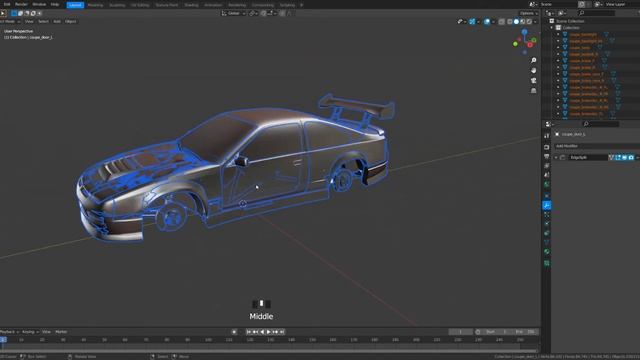
Task: Open the Window menu
Action: 39,4
